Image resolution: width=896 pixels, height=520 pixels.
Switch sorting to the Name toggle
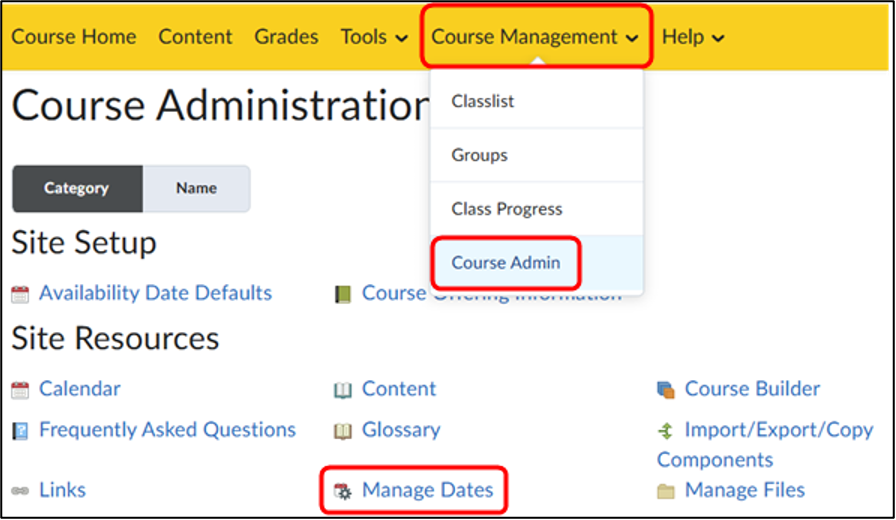click(x=197, y=189)
